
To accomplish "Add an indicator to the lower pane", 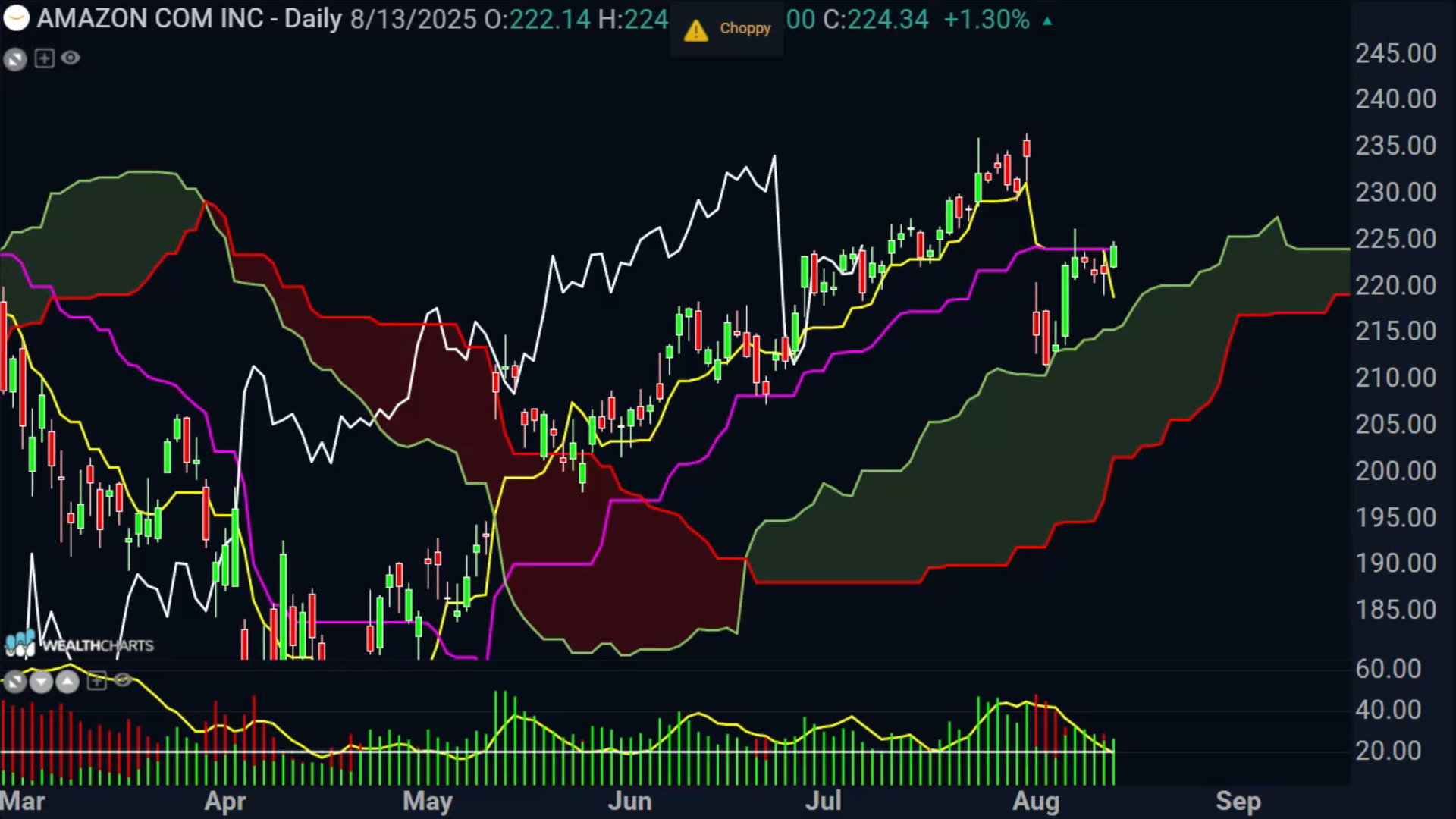I will (97, 681).
